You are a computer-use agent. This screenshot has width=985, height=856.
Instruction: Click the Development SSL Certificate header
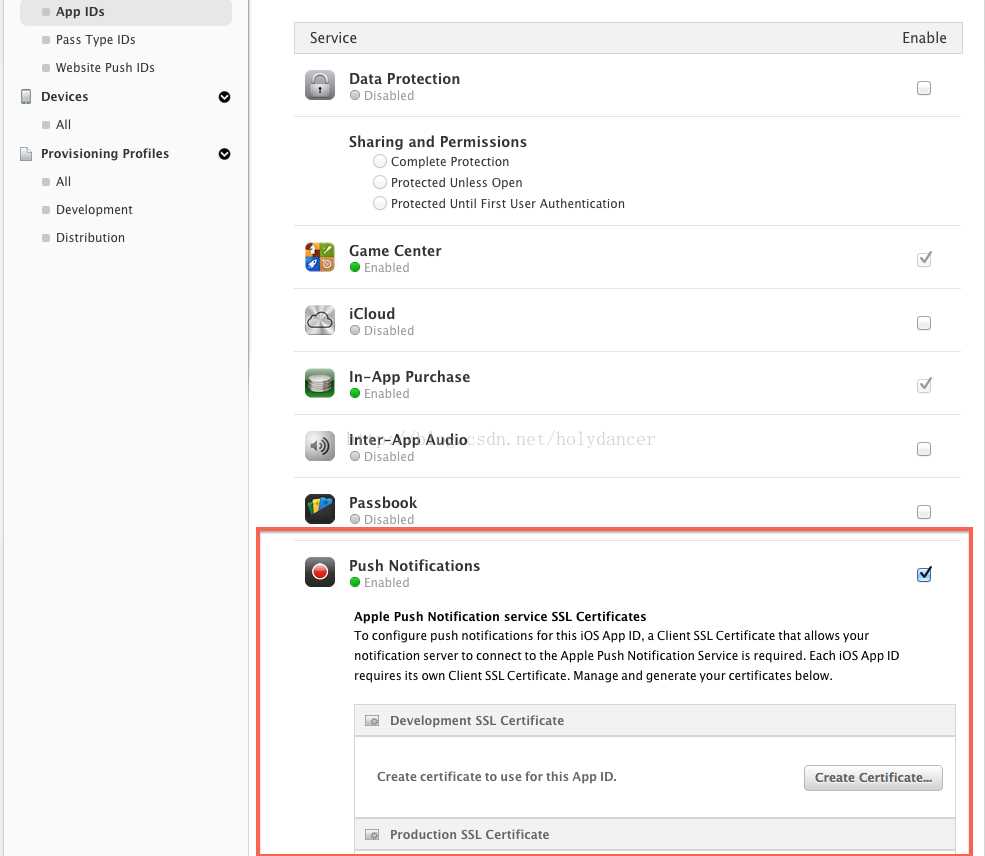(655, 720)
